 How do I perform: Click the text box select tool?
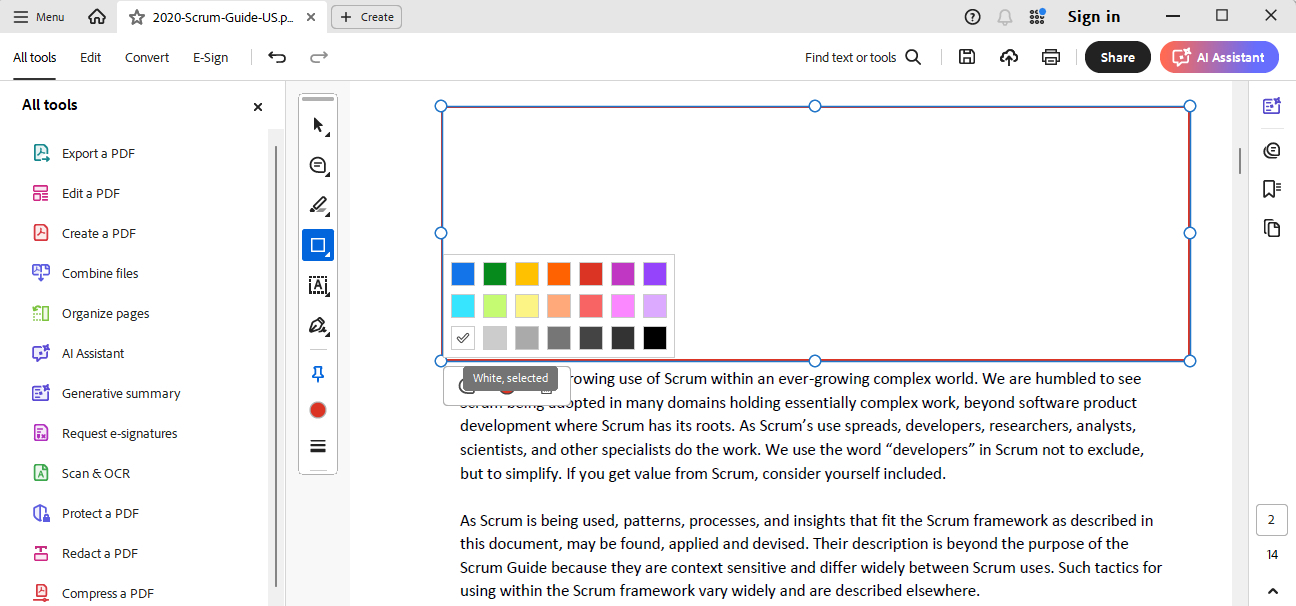[318, 286]
